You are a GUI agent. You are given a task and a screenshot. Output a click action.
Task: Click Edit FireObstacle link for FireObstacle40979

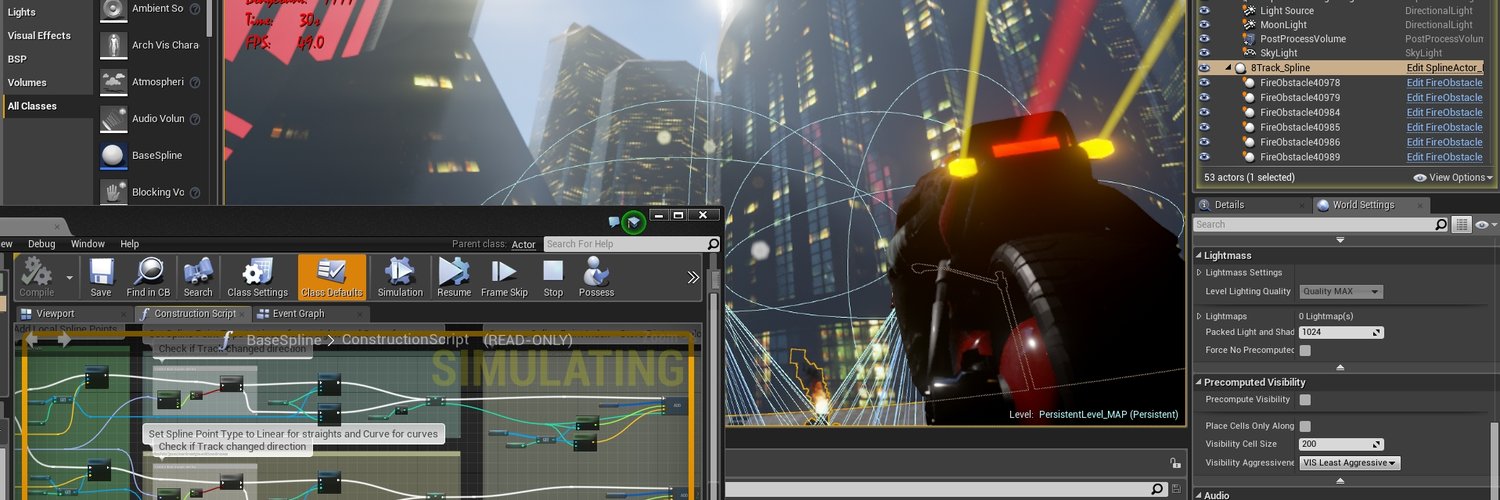tap(1444, 97)
